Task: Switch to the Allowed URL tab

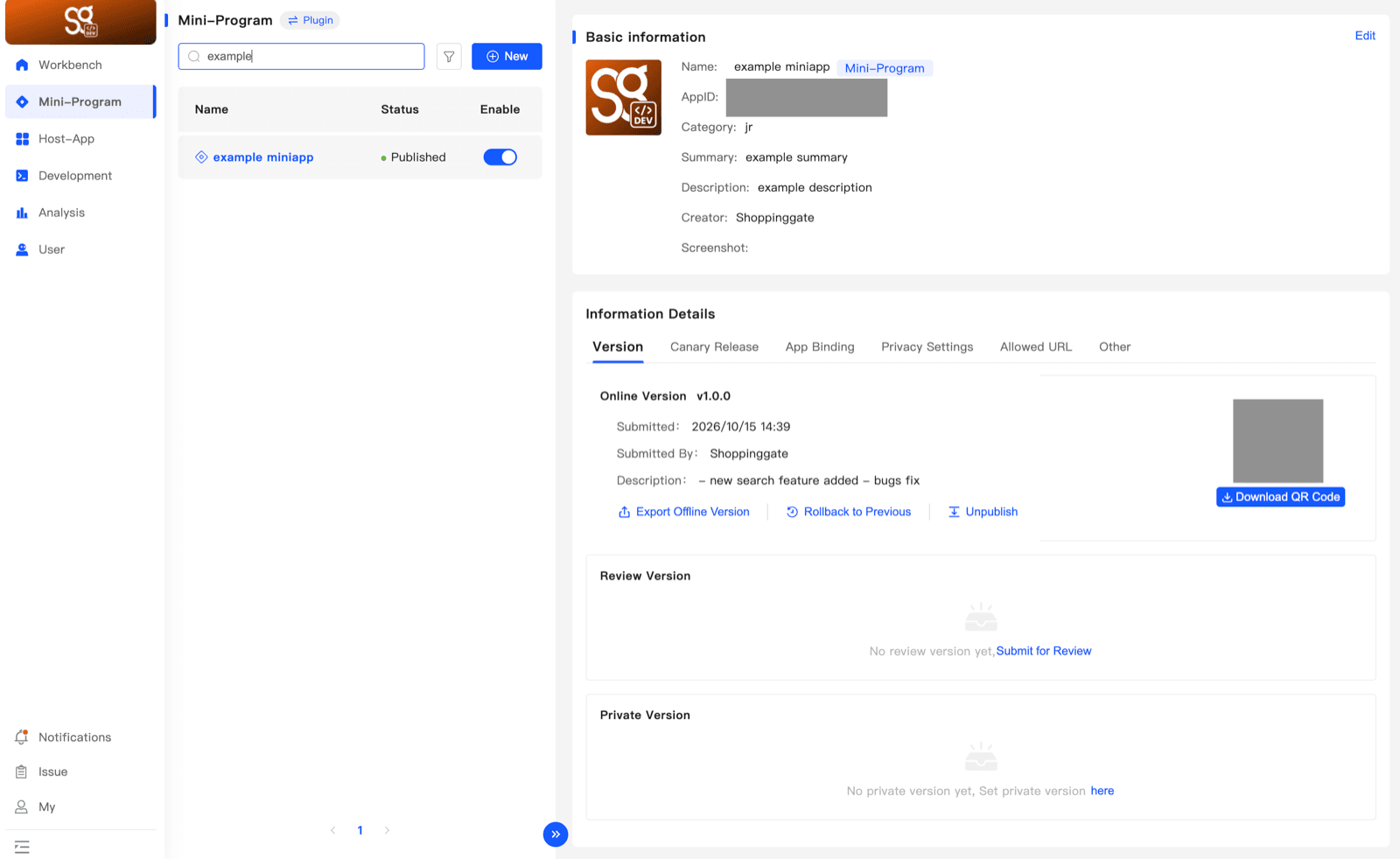Action: click(1036, 346)
